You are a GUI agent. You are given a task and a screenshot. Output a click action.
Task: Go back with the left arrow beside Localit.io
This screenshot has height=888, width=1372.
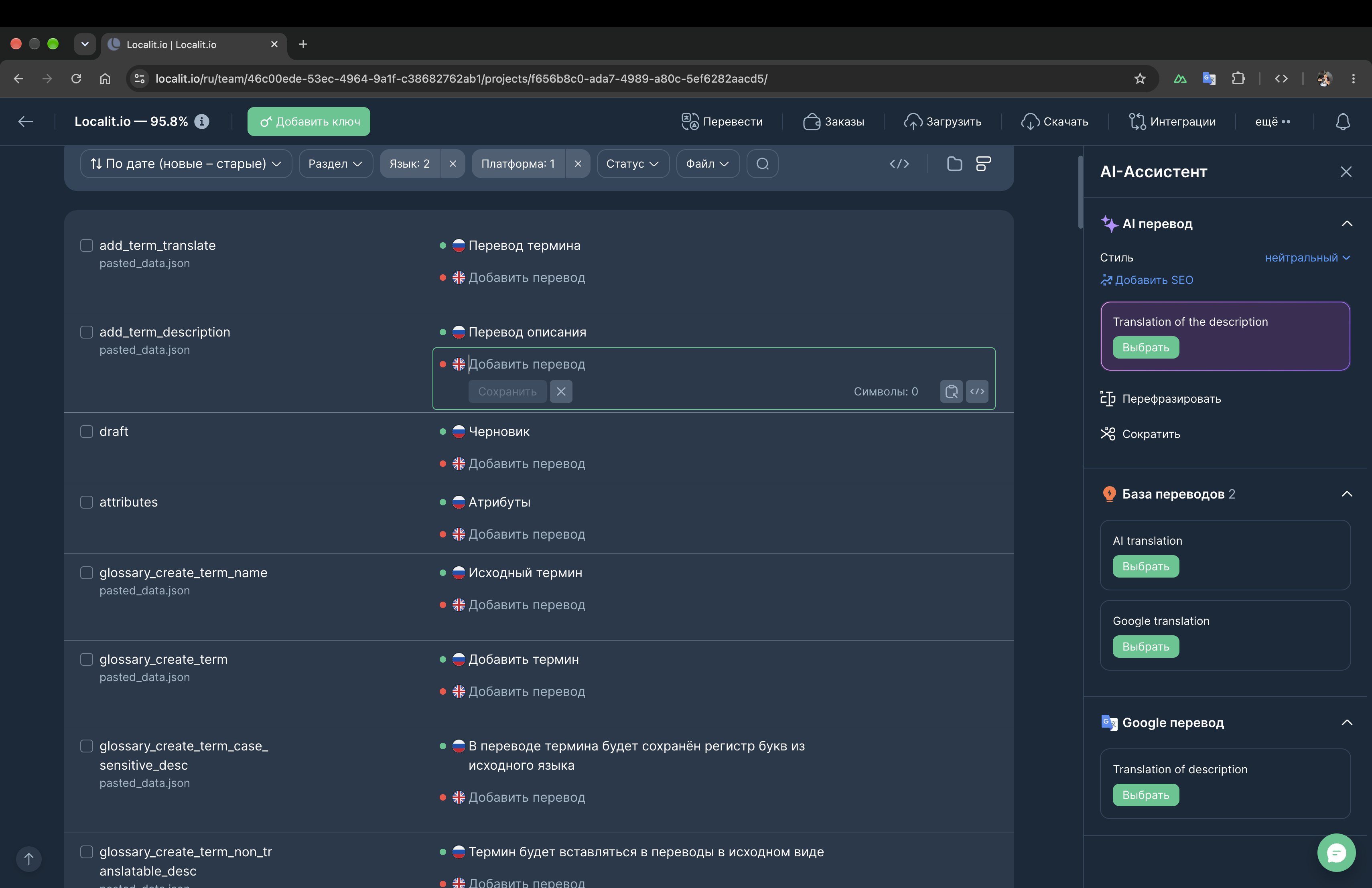pyautogui.click(x=25, y=122)
